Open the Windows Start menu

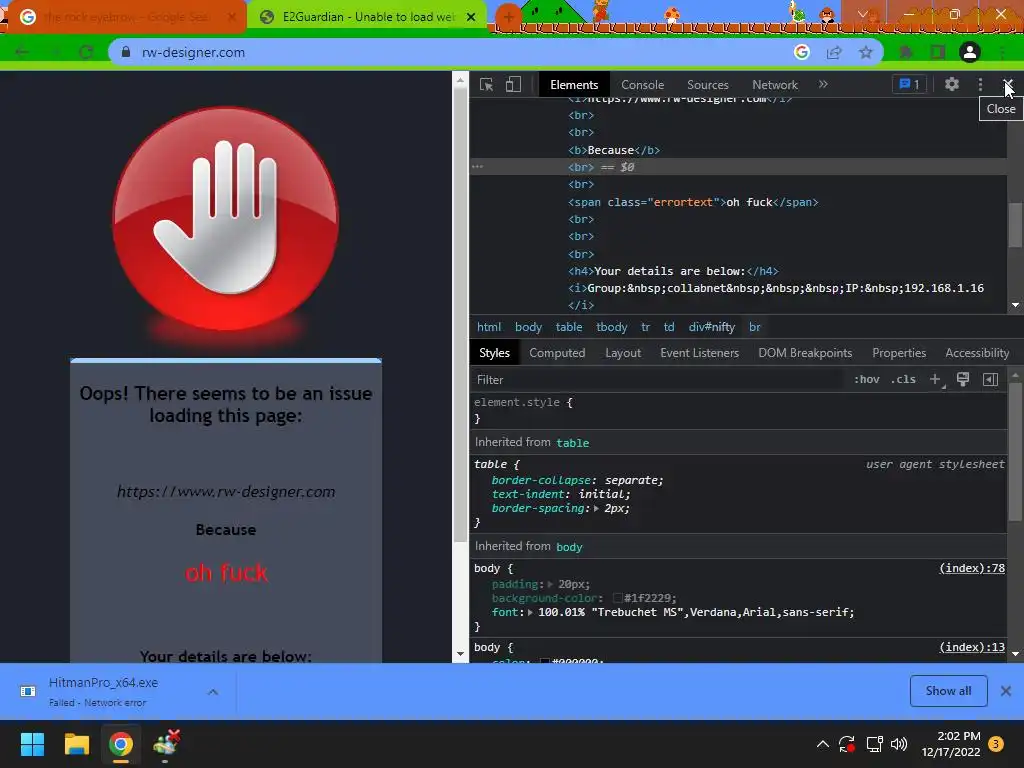[32, 744]
